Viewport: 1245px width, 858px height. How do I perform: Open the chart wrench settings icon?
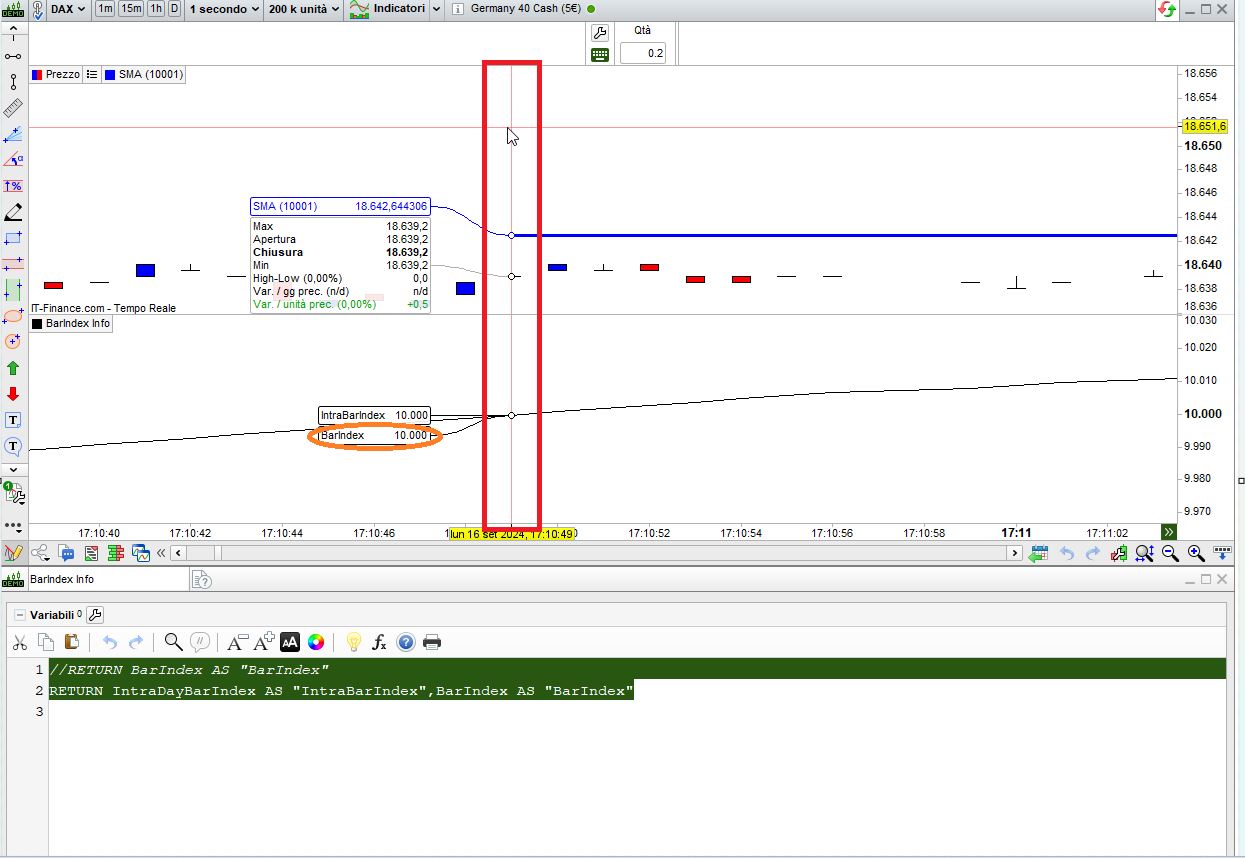(x=600, y=33)
